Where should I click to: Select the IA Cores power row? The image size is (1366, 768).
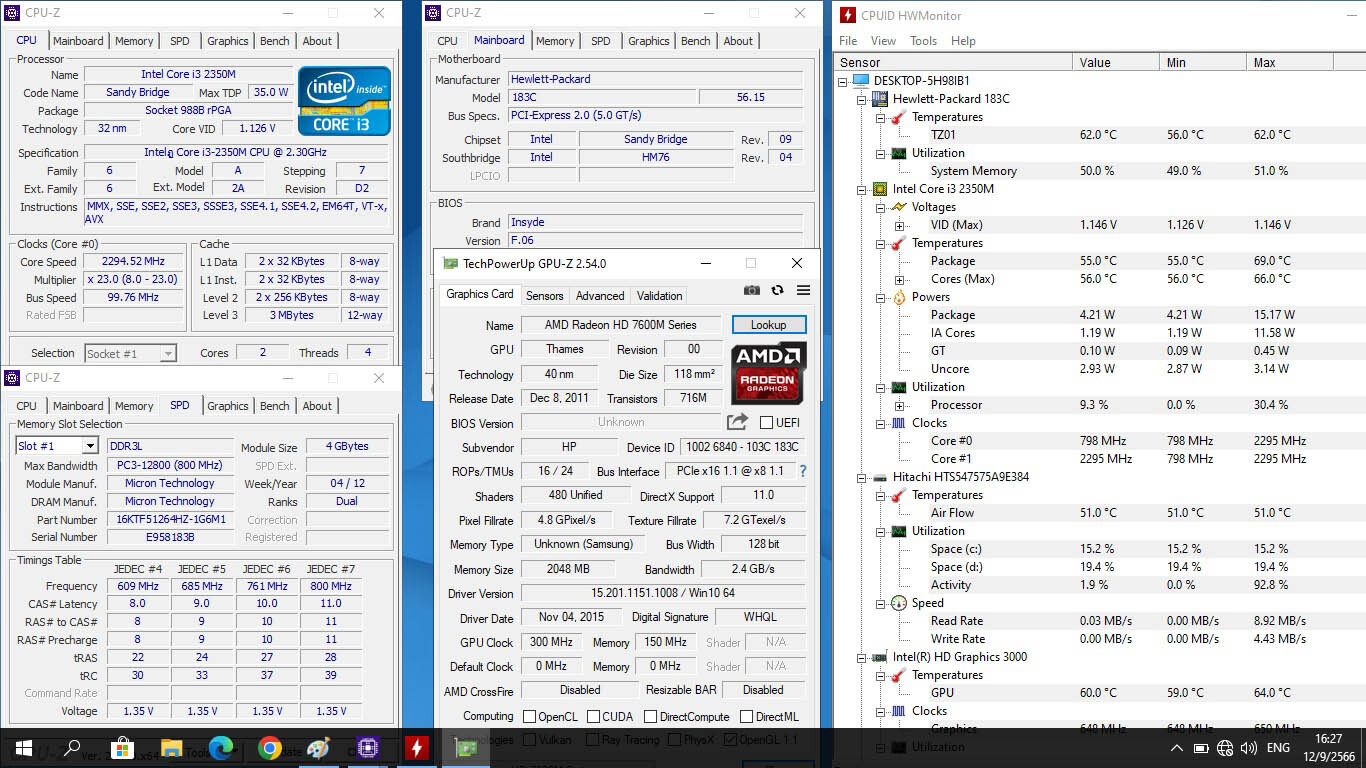coord(1100,333)
